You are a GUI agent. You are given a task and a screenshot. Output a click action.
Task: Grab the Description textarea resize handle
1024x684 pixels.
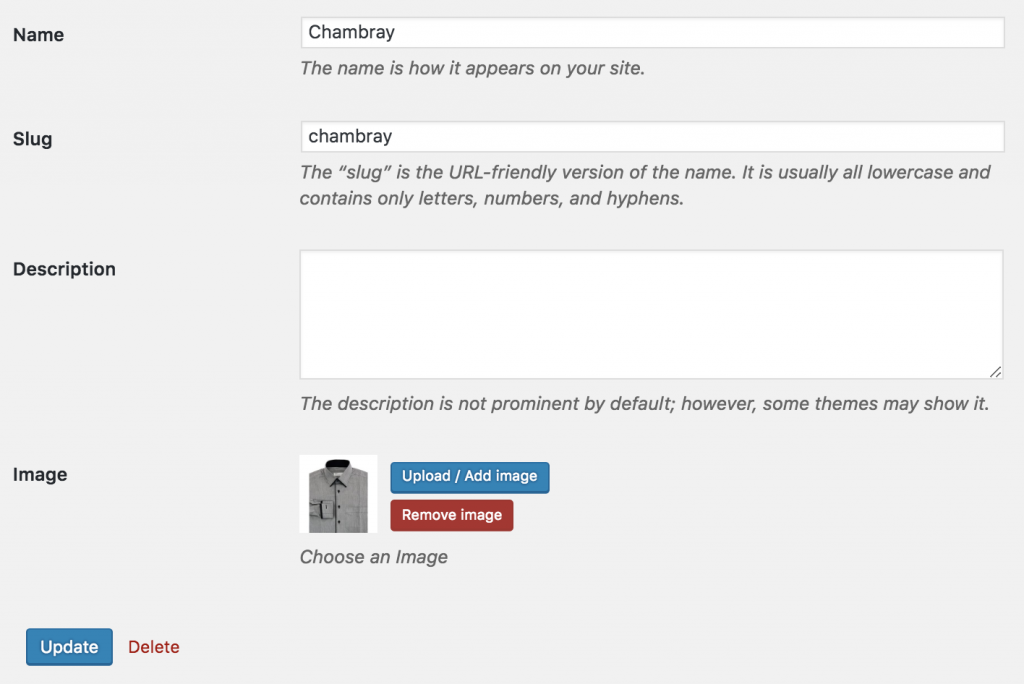coord(995,372)
